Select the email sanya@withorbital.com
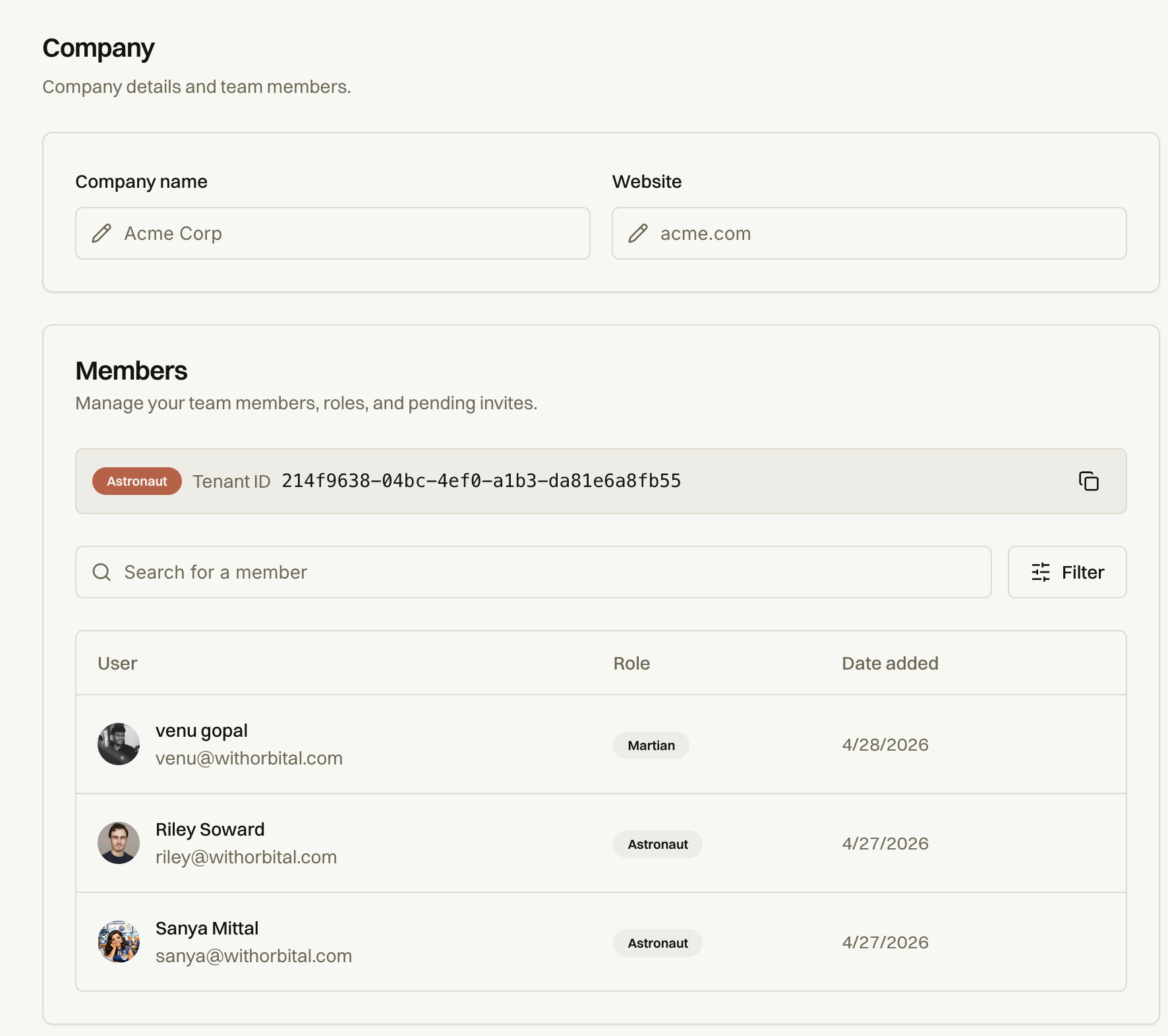 (x=254, y=956)
